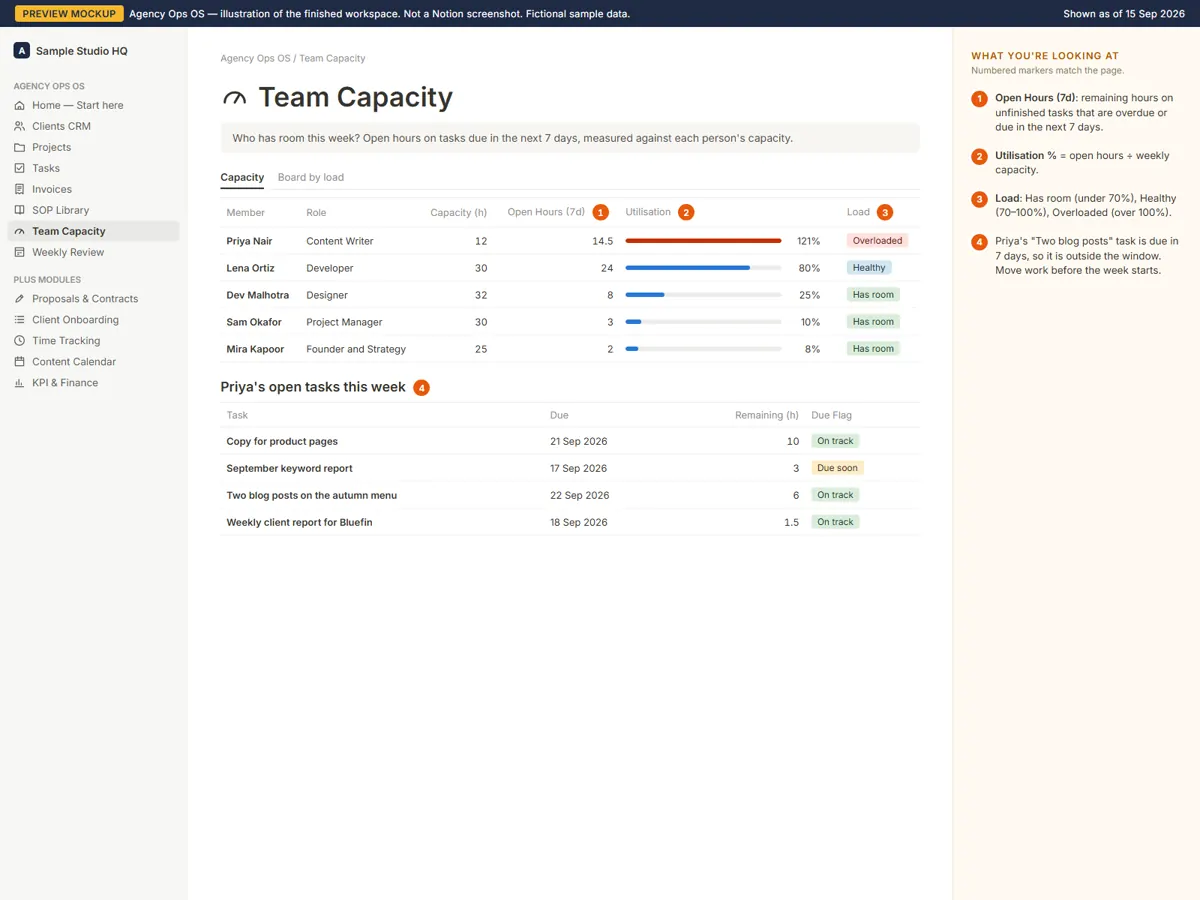Click the Remaining (h) column header
The width and height of the screenshot is (1200, 900).
[767, 415]
